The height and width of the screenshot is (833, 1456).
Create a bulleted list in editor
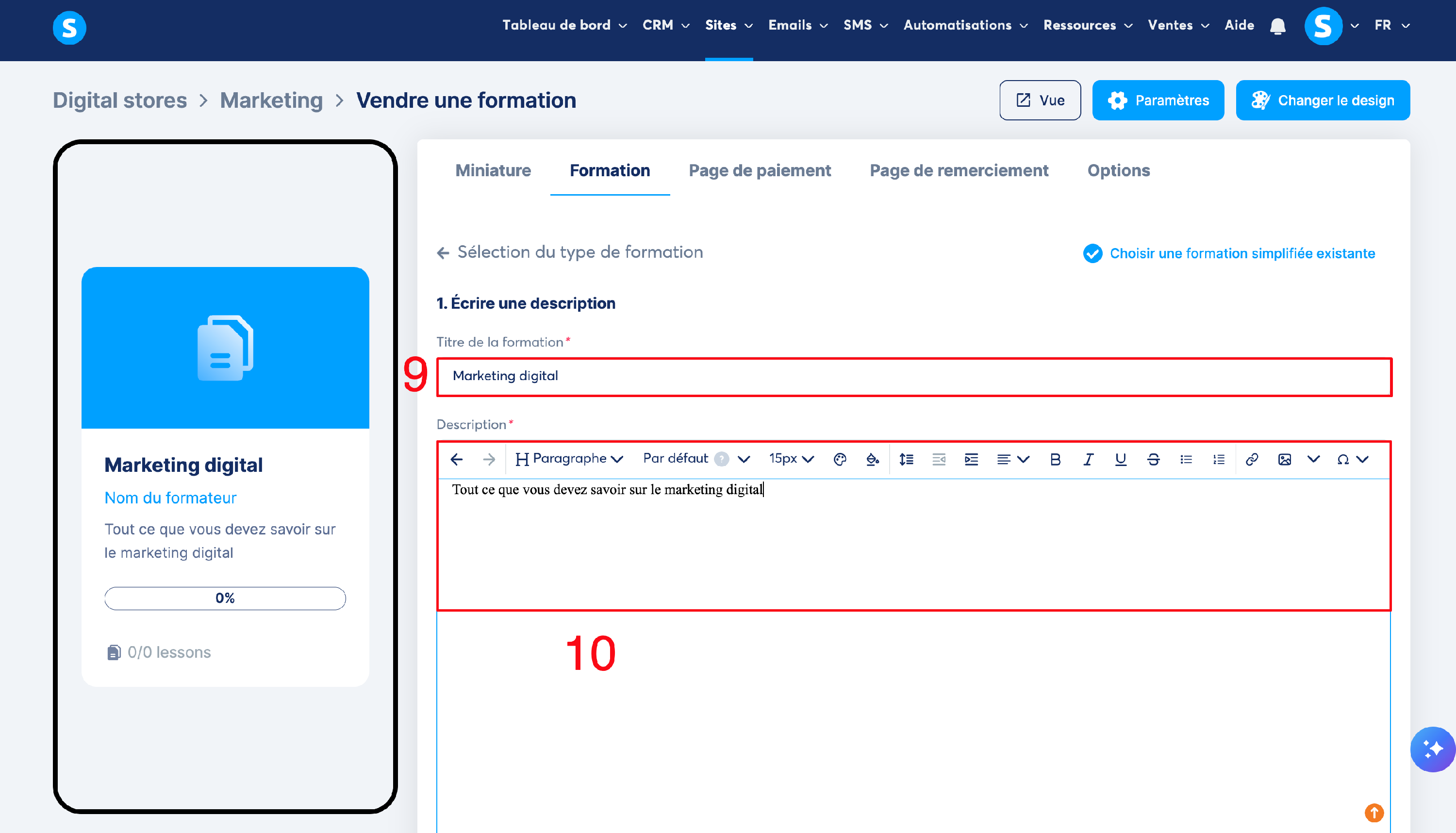(1186, 459)
